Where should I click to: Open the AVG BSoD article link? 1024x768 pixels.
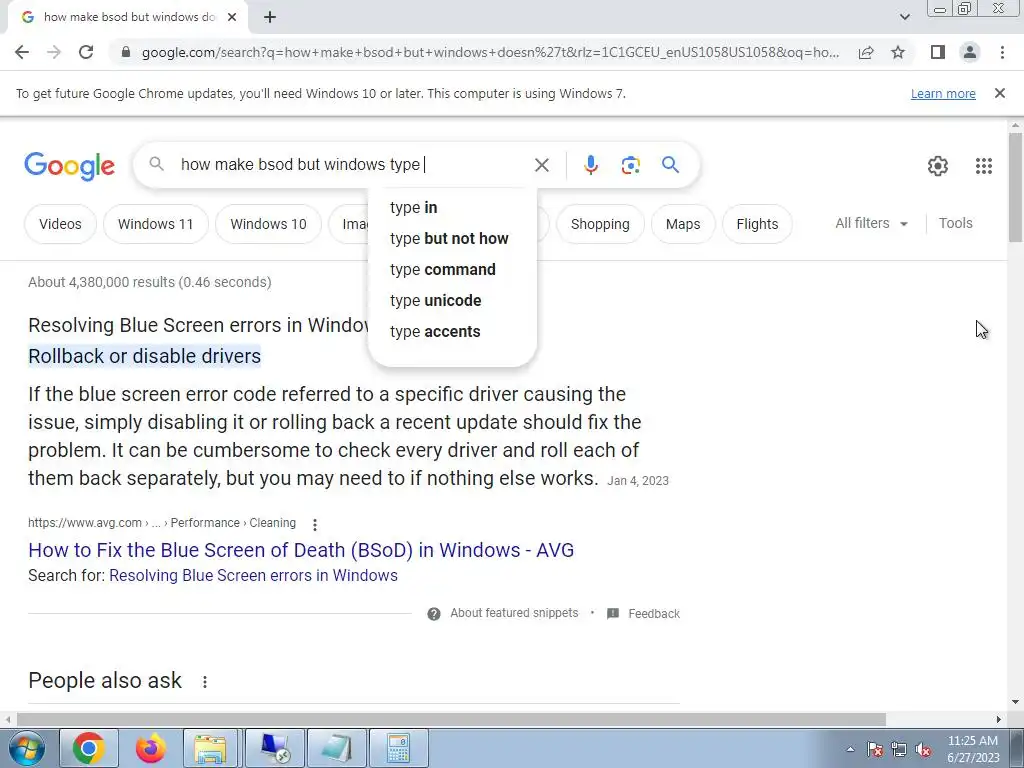301,550
